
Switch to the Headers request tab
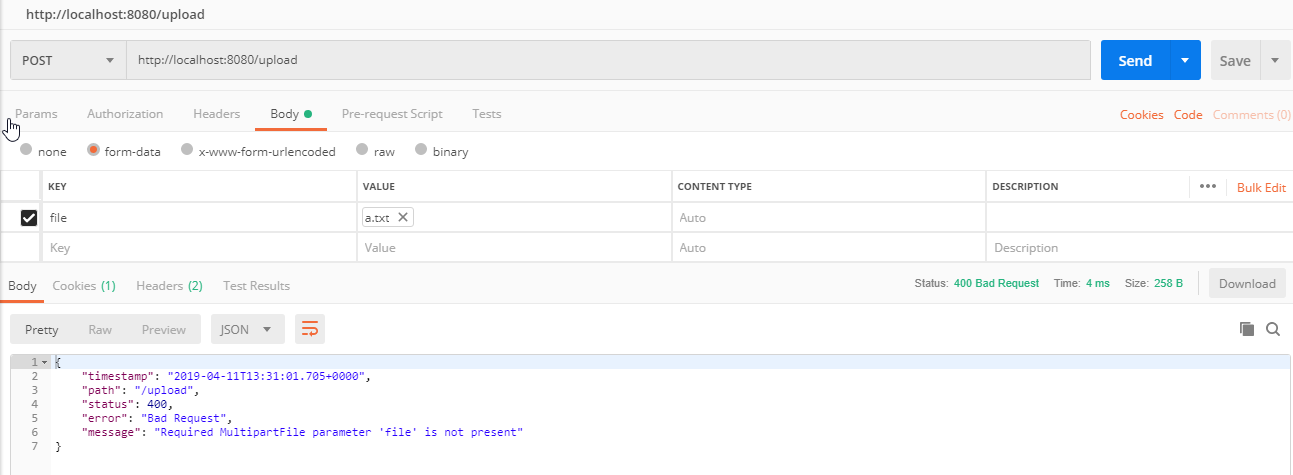(216, 114)
